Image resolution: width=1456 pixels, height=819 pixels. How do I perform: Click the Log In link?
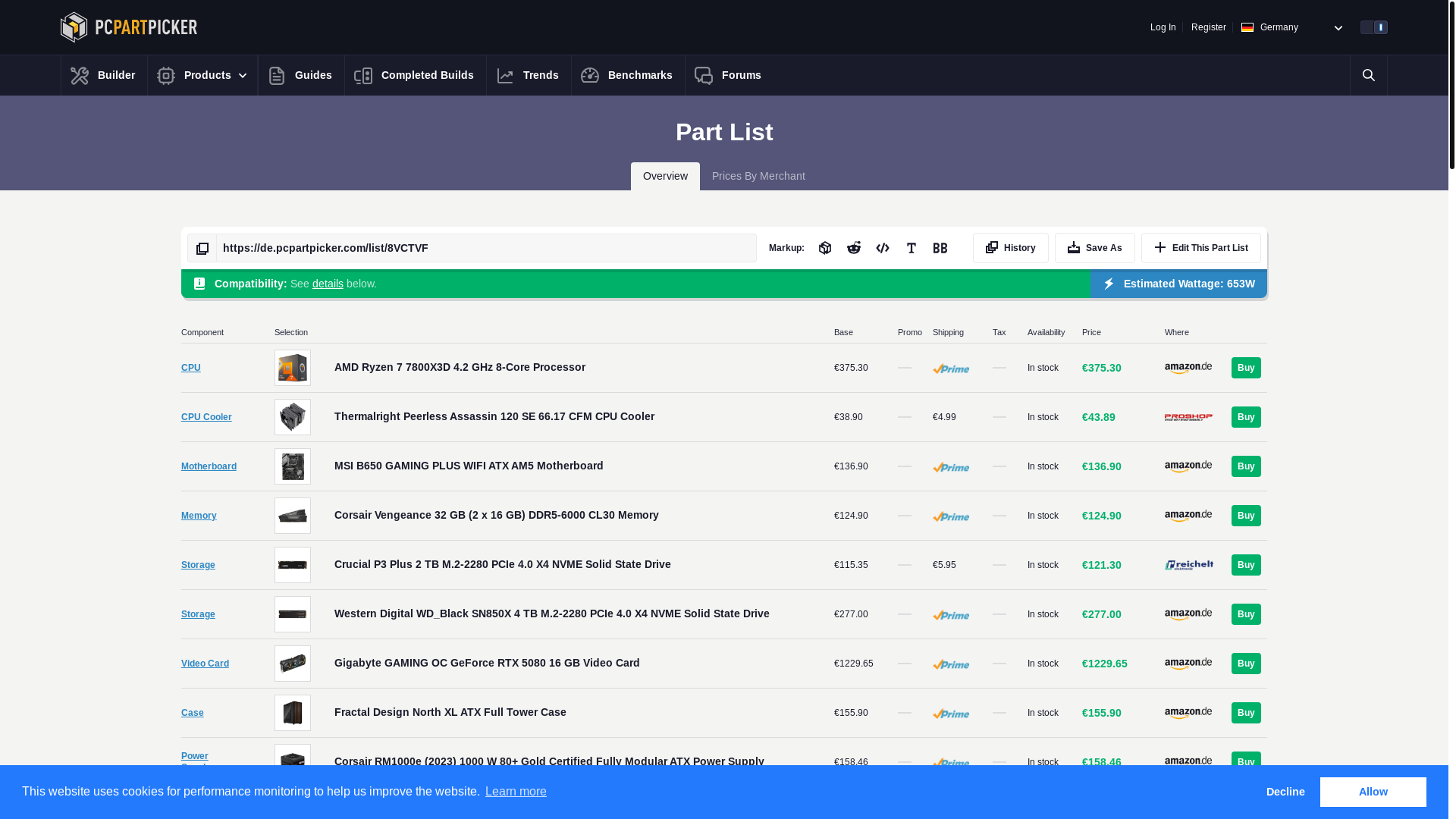tap(1163, 27)
